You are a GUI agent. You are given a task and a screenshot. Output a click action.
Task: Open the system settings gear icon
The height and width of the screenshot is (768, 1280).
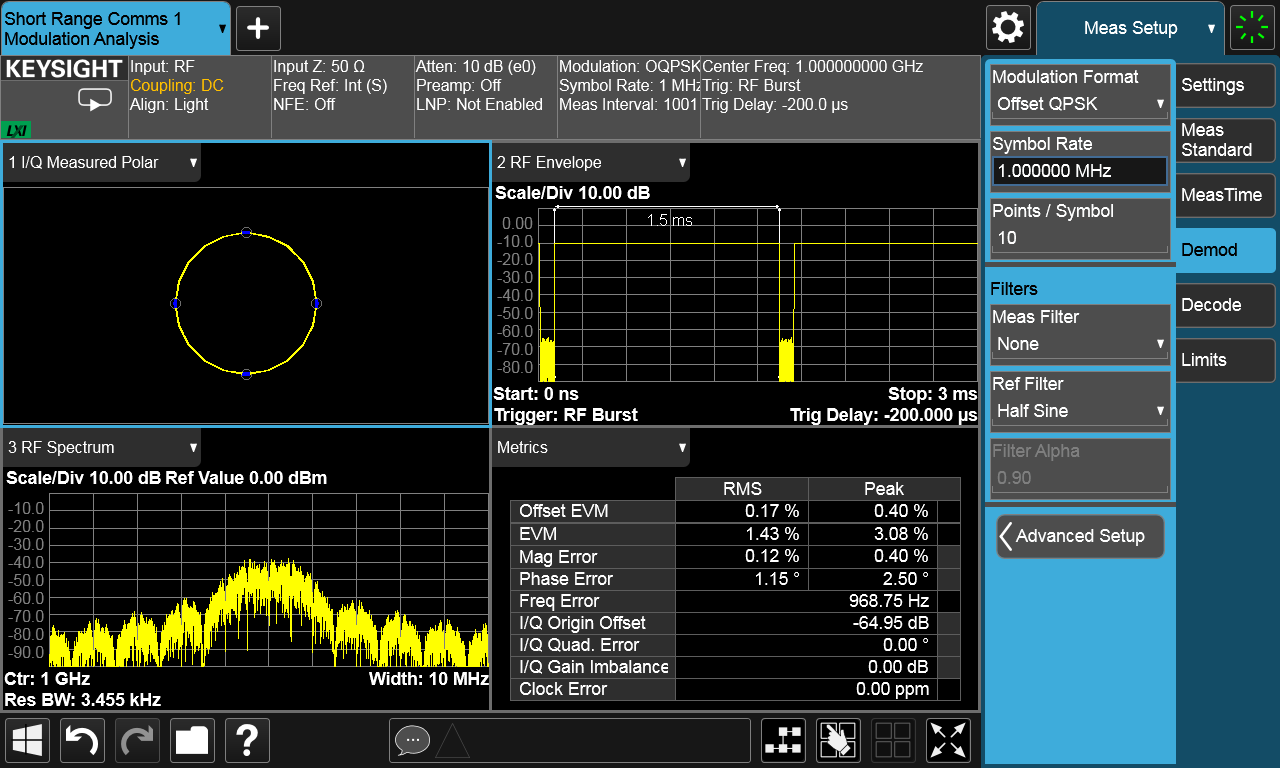point(1008,28)
